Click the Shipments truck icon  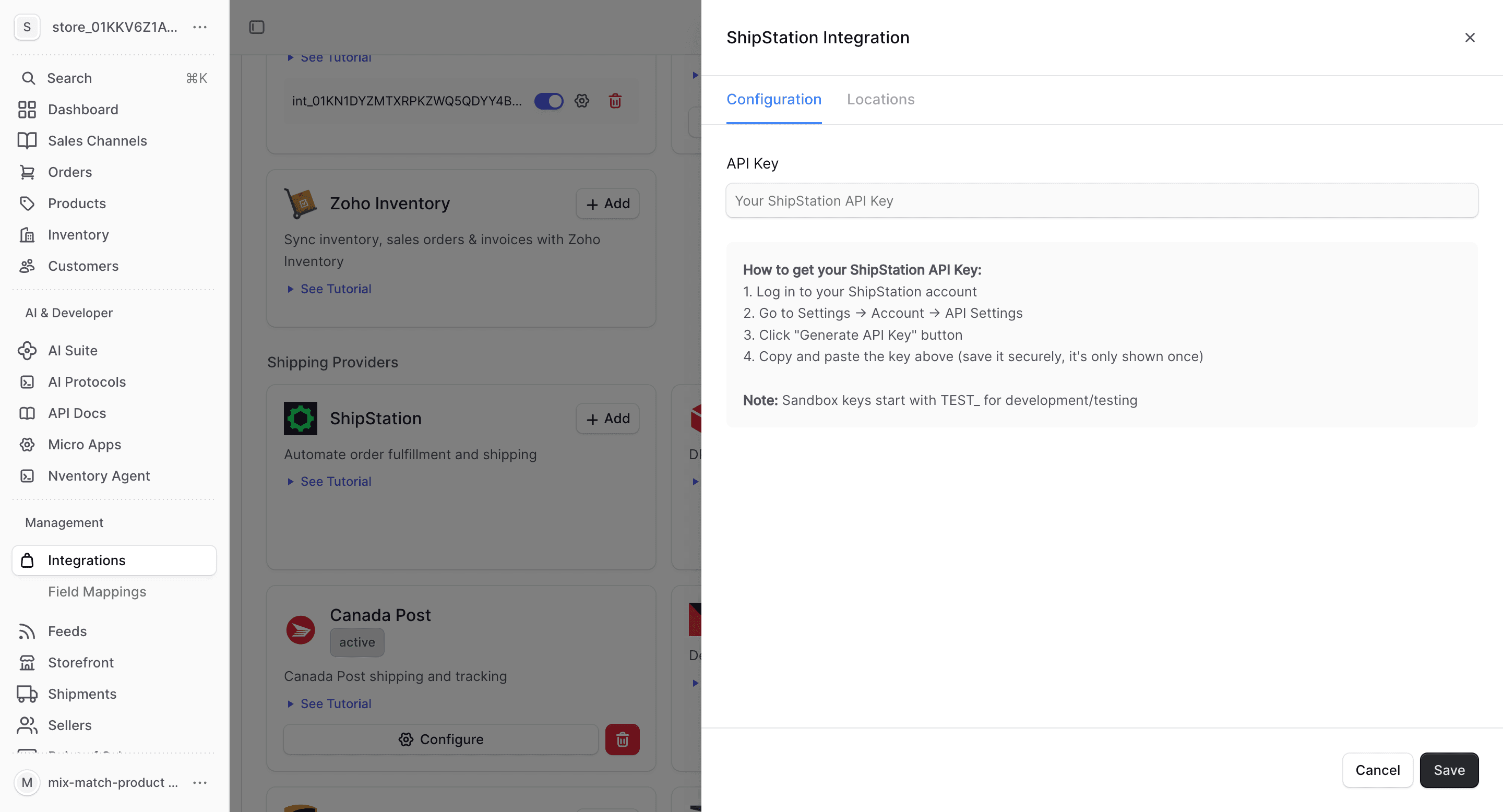pos(28,694)
